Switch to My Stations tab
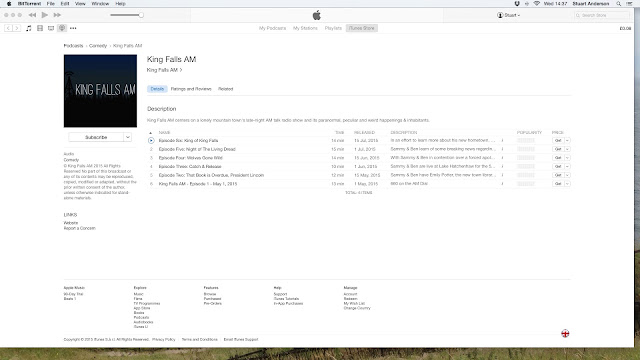This screenshot has height=360, width=640. point(305,28)
